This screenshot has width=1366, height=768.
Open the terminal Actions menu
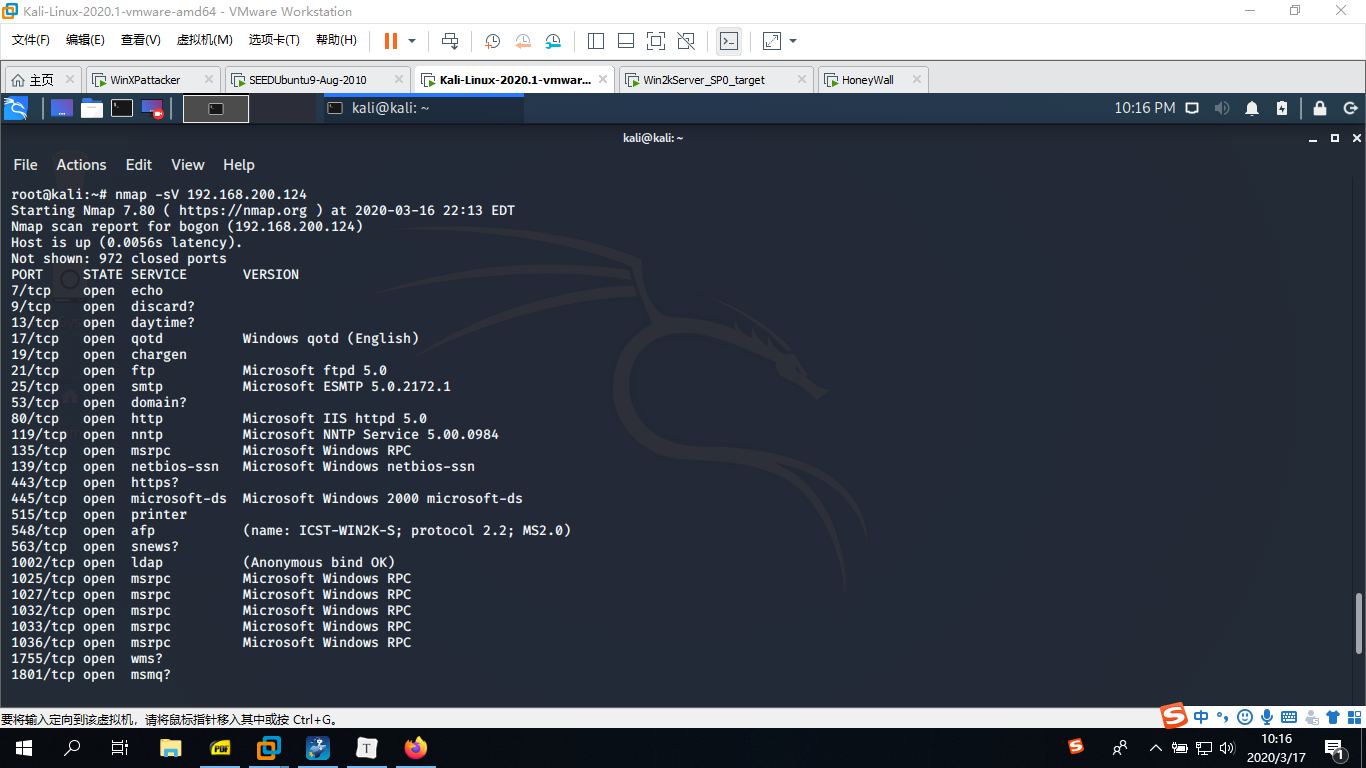point(81,165)
